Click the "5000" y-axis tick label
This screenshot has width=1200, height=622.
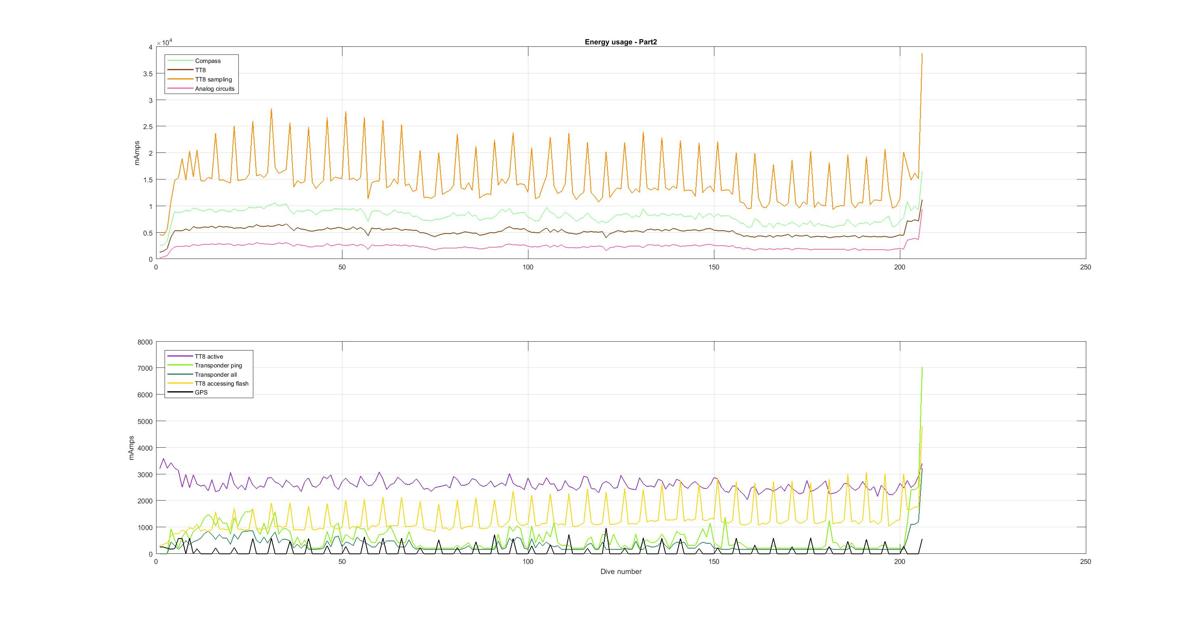(145, 422)
